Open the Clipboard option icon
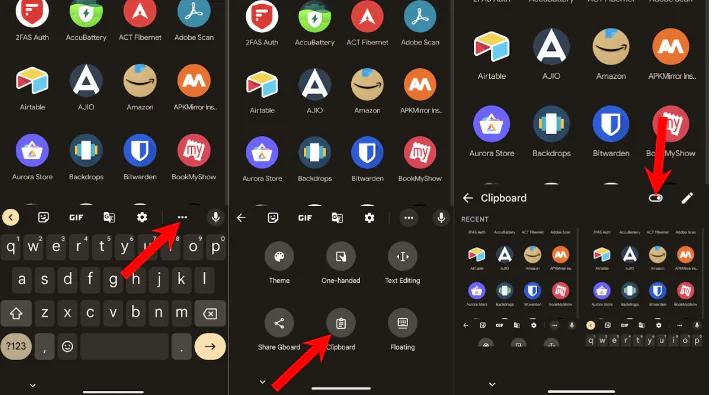Screen dimensions: 712x395 (341, 323)
